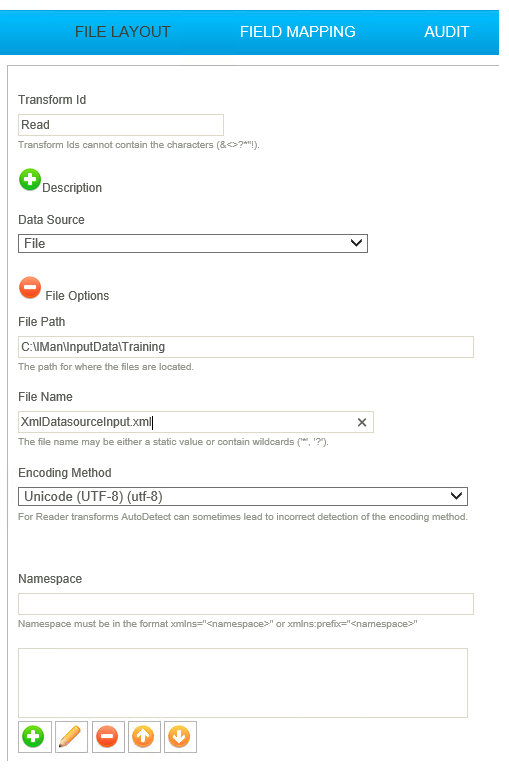
Task: Click the green plus icon beside Description
Action: pyautogui.click(x=30, y=180)
